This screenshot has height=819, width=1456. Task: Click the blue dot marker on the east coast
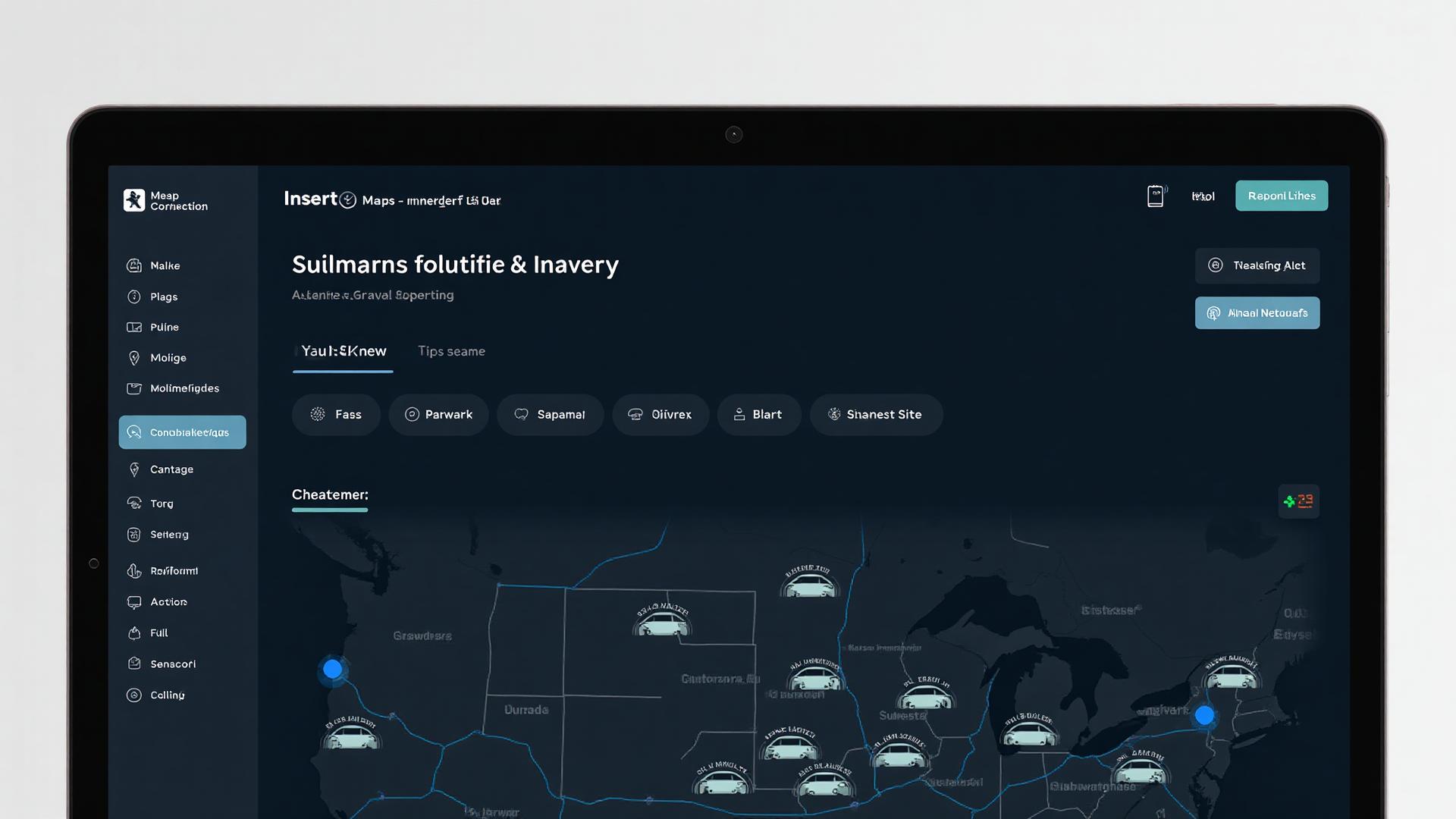pos(1204,715)
